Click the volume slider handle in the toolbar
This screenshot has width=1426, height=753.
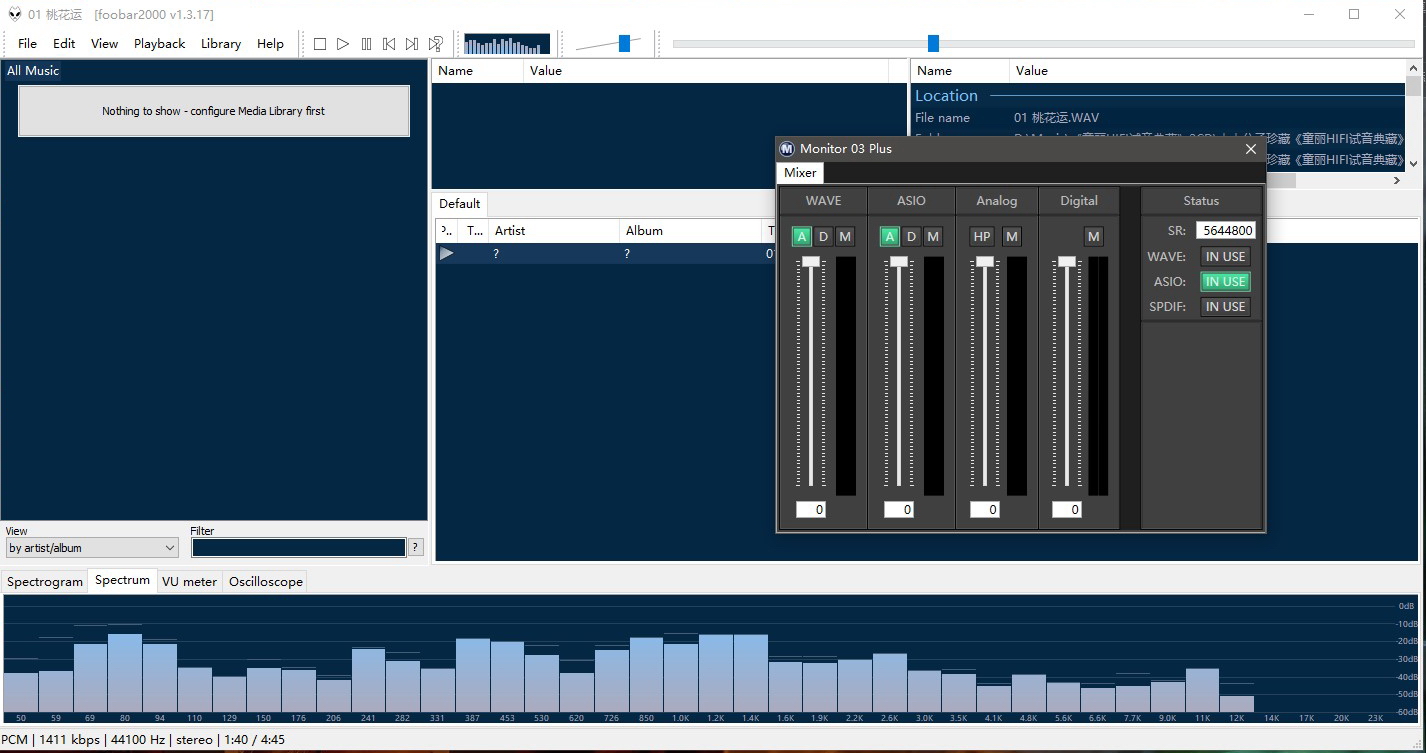[624, 43]
